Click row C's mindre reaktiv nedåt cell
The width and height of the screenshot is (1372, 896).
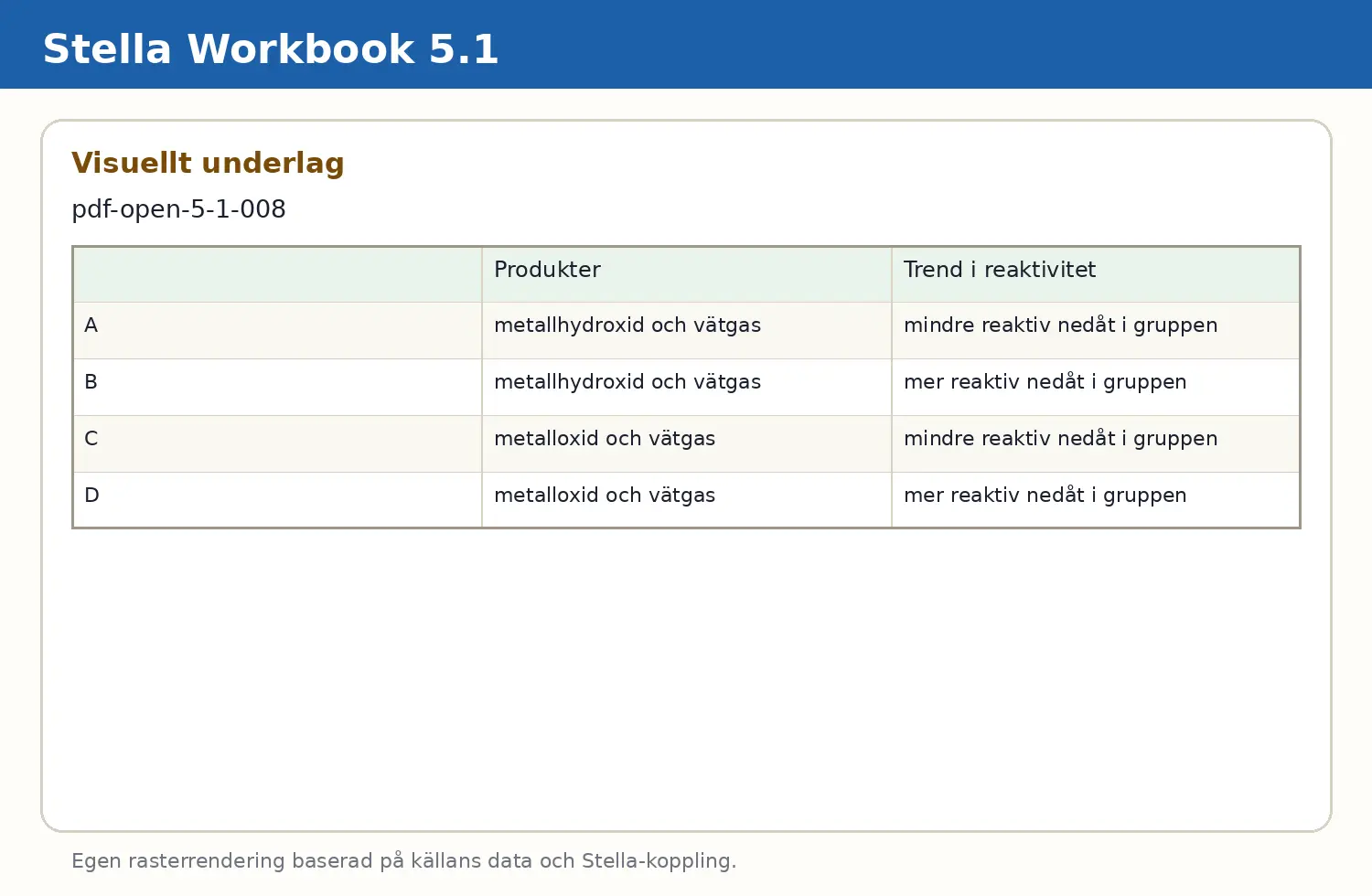pyautogui.click(x=1096, y=444)
